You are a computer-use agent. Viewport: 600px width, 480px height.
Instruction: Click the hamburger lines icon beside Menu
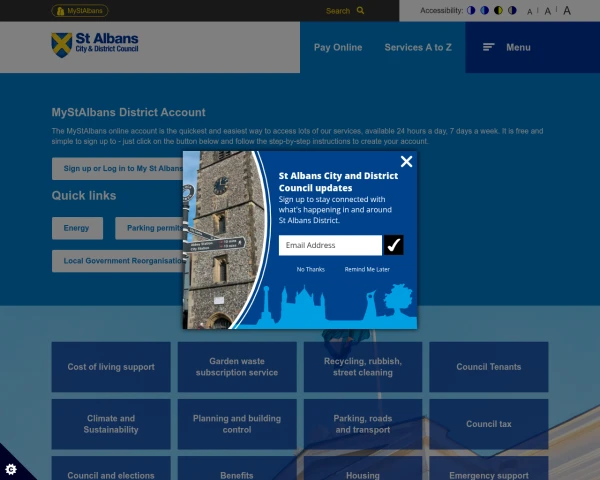[489, 47]
